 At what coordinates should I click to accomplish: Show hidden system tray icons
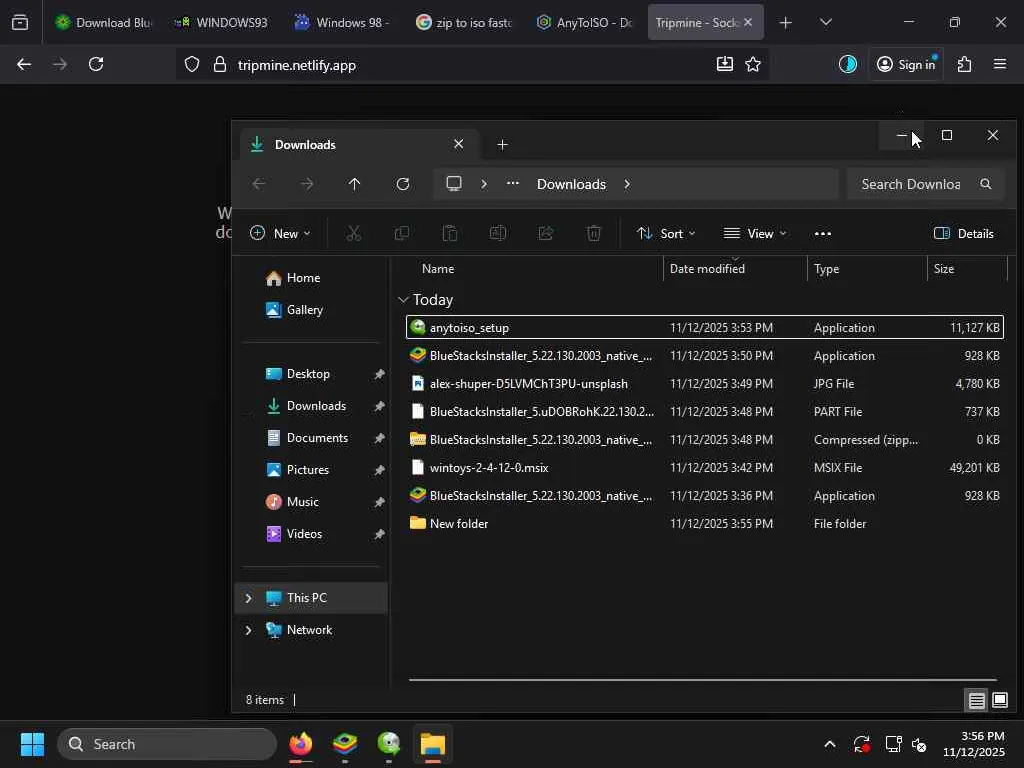829,744
